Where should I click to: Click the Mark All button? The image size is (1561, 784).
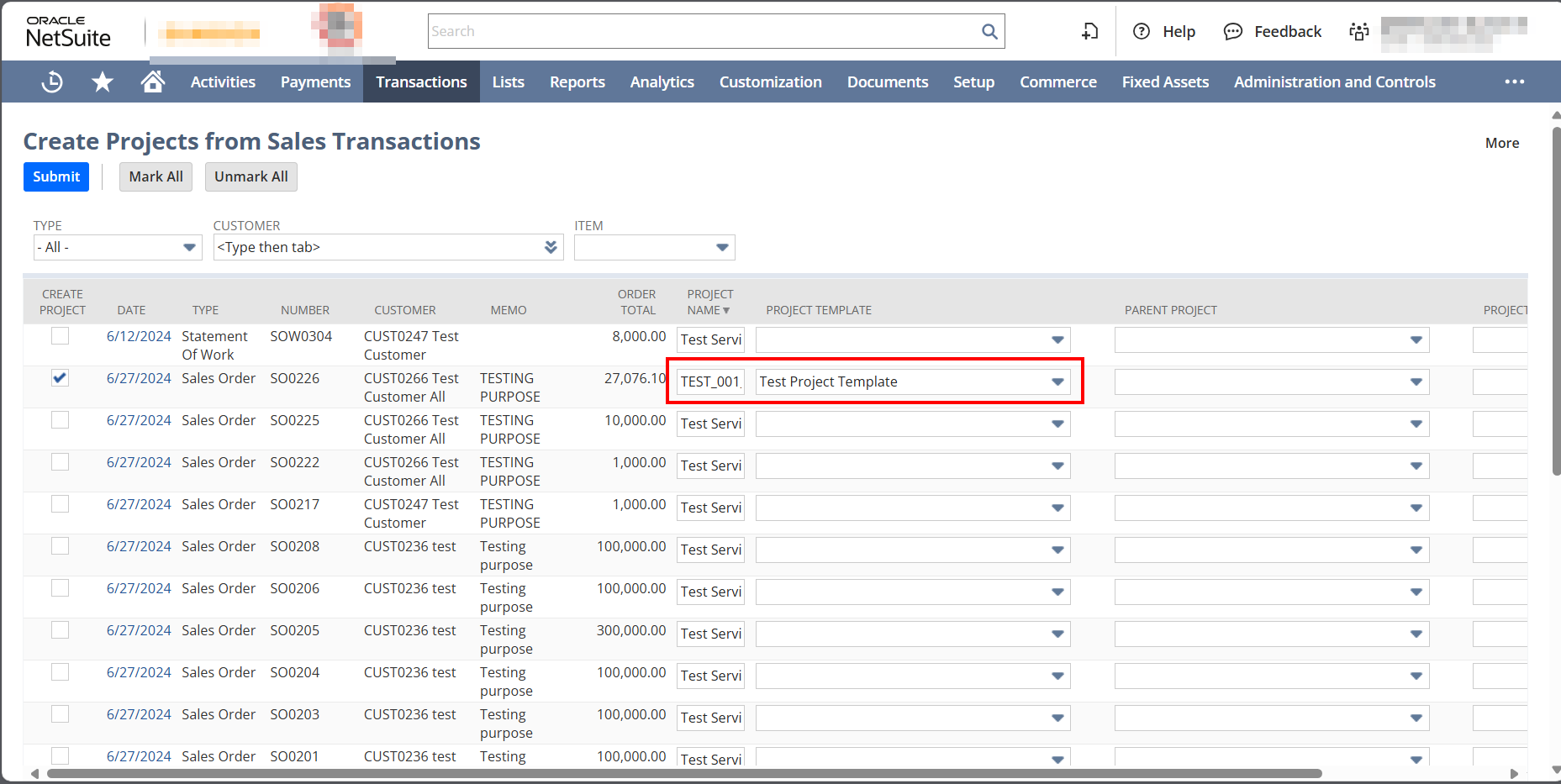[x=156, y=176]
